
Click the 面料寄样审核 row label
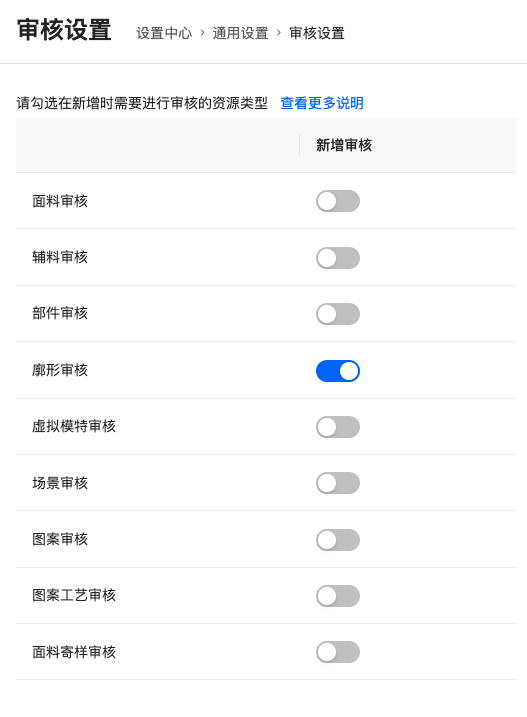pyautogui.click(x=74, y=652)
